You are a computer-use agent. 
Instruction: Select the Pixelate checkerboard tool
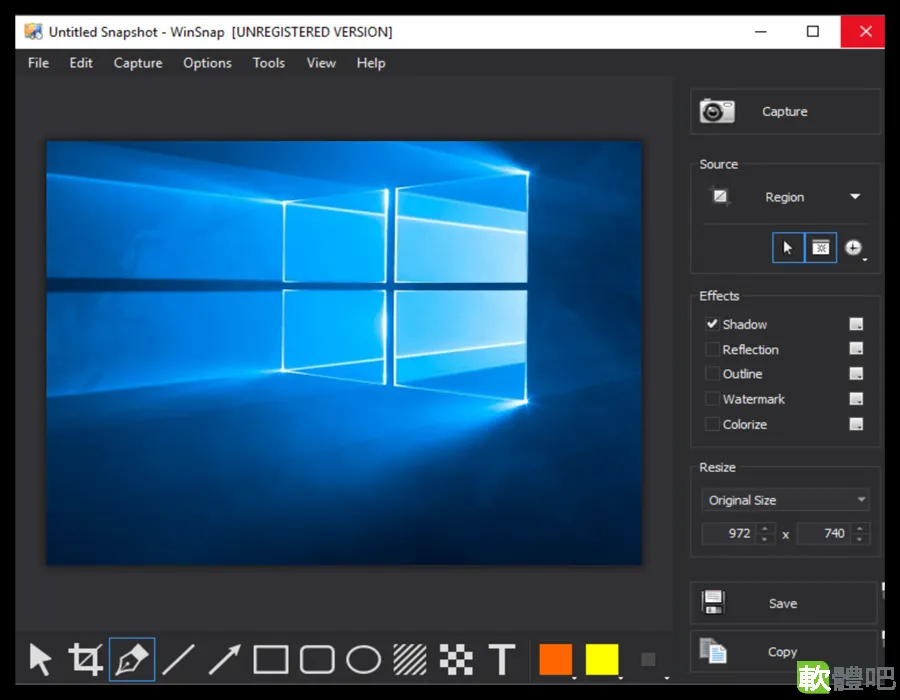click(456, 659)
